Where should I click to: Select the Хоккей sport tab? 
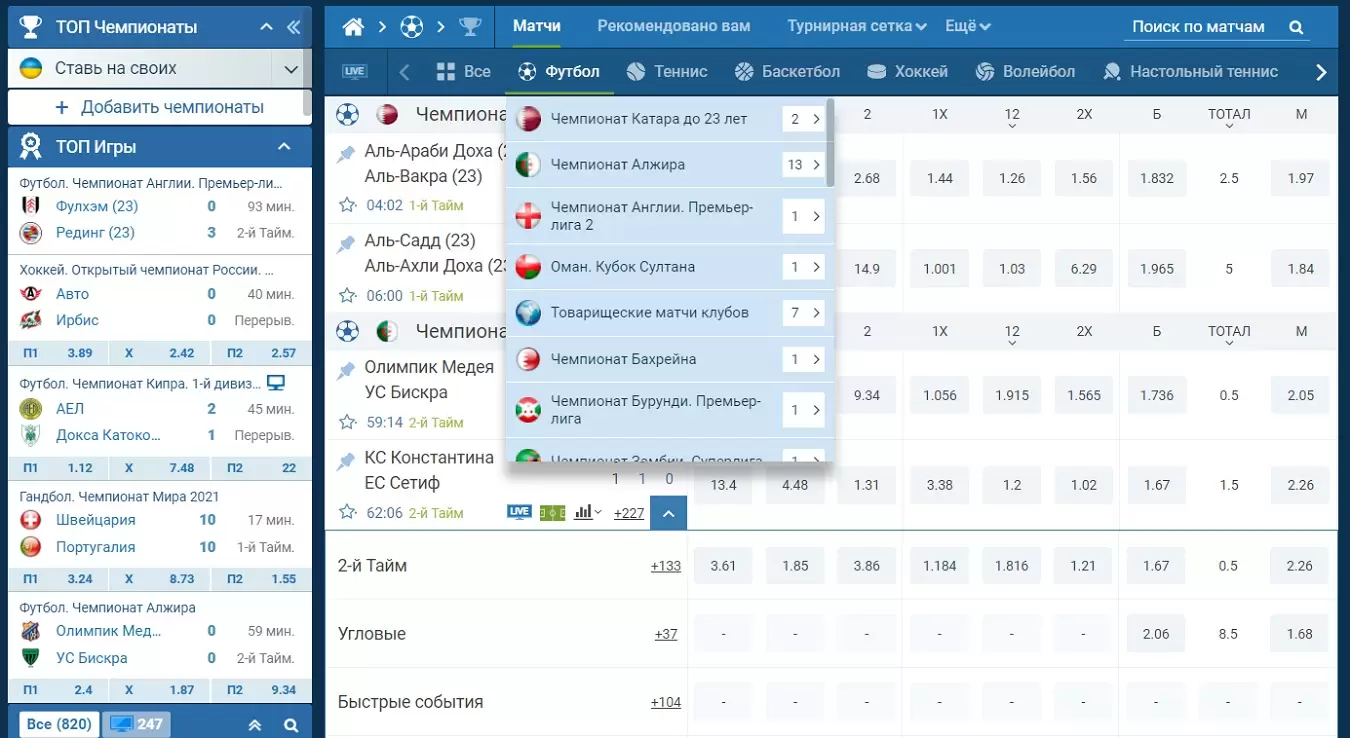(907, 72)
